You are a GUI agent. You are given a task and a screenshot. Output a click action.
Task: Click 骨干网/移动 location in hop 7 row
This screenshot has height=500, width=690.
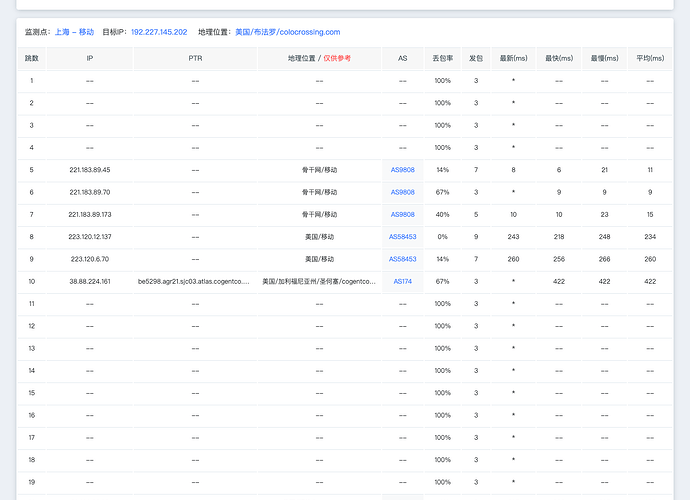319,215
